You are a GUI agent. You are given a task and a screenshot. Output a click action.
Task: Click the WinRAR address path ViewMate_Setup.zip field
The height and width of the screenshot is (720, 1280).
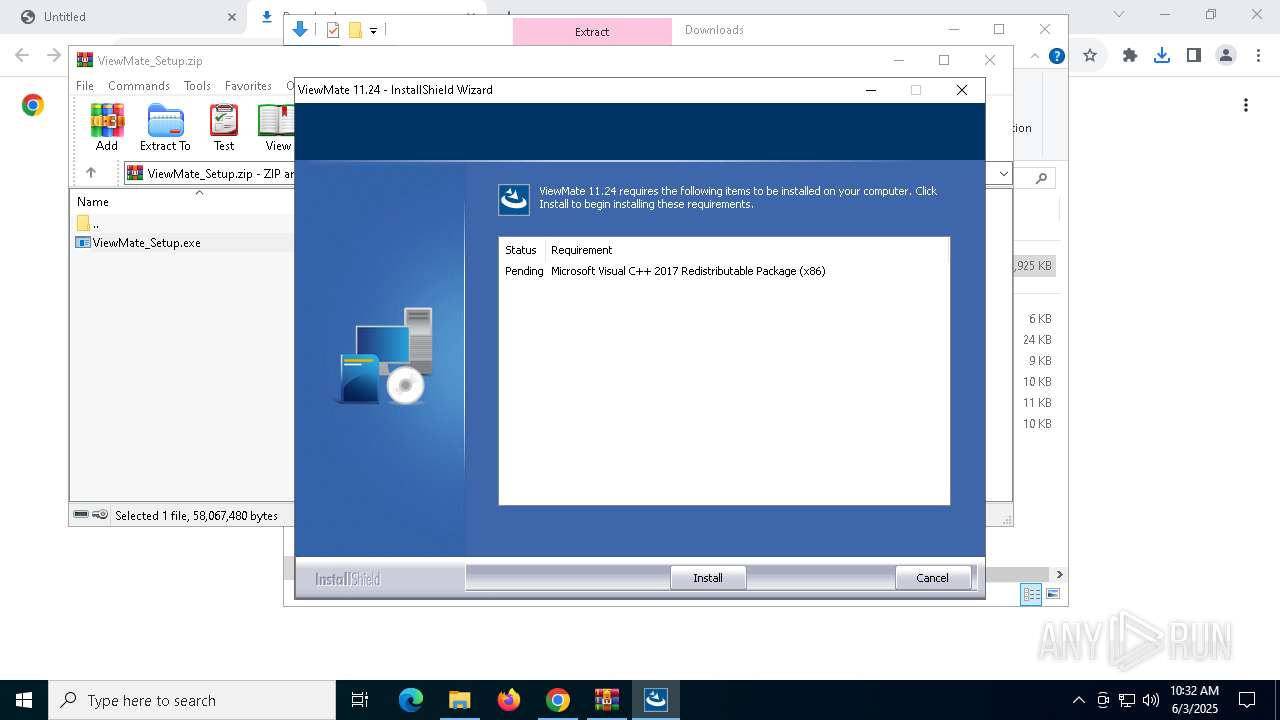pyautogui.click(x=210, y=174)
